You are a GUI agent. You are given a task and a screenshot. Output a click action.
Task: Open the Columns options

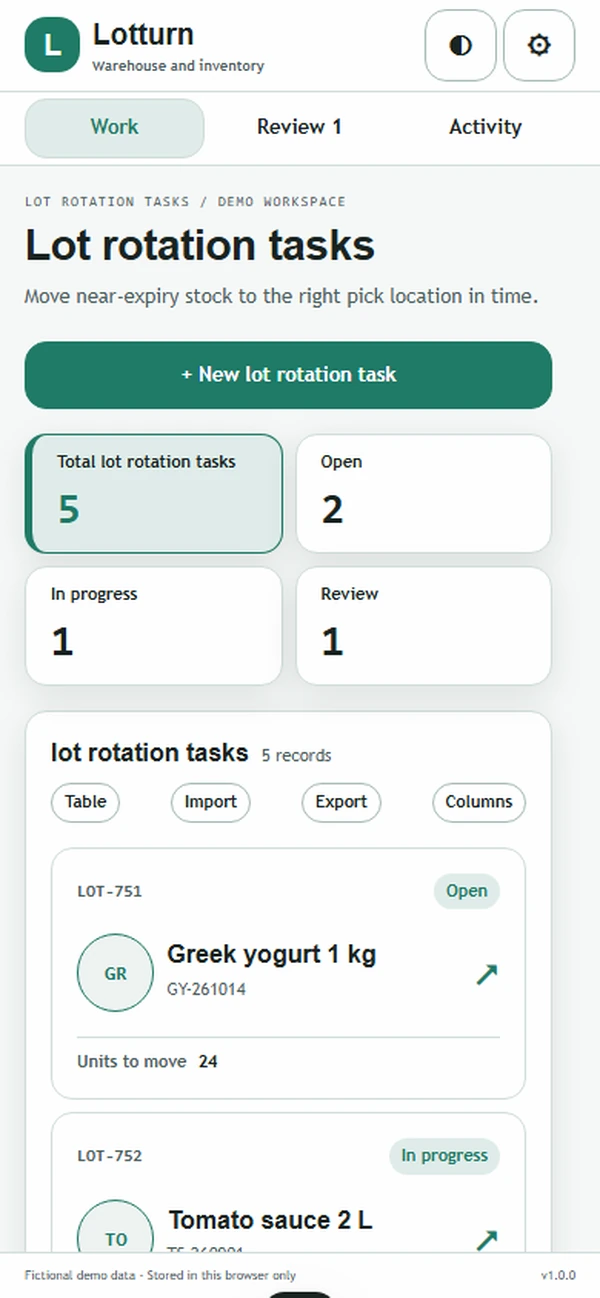479,802
